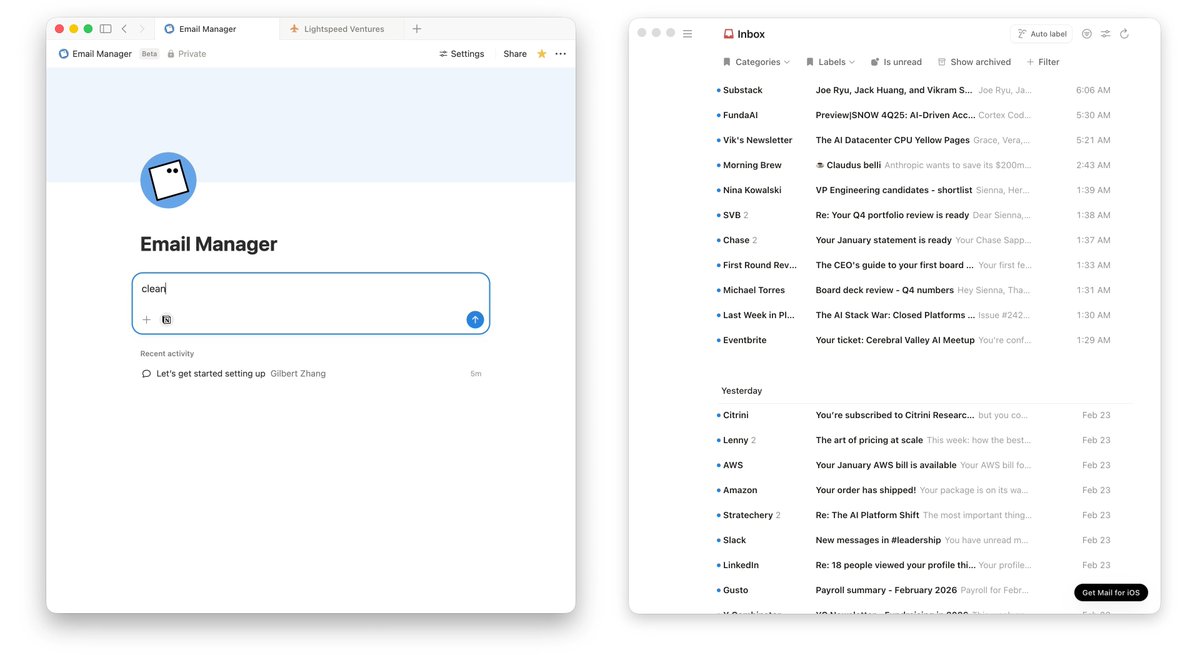Open Michael Torres Board deck email
Screen dimensions: 1200x655
point(913,290)
